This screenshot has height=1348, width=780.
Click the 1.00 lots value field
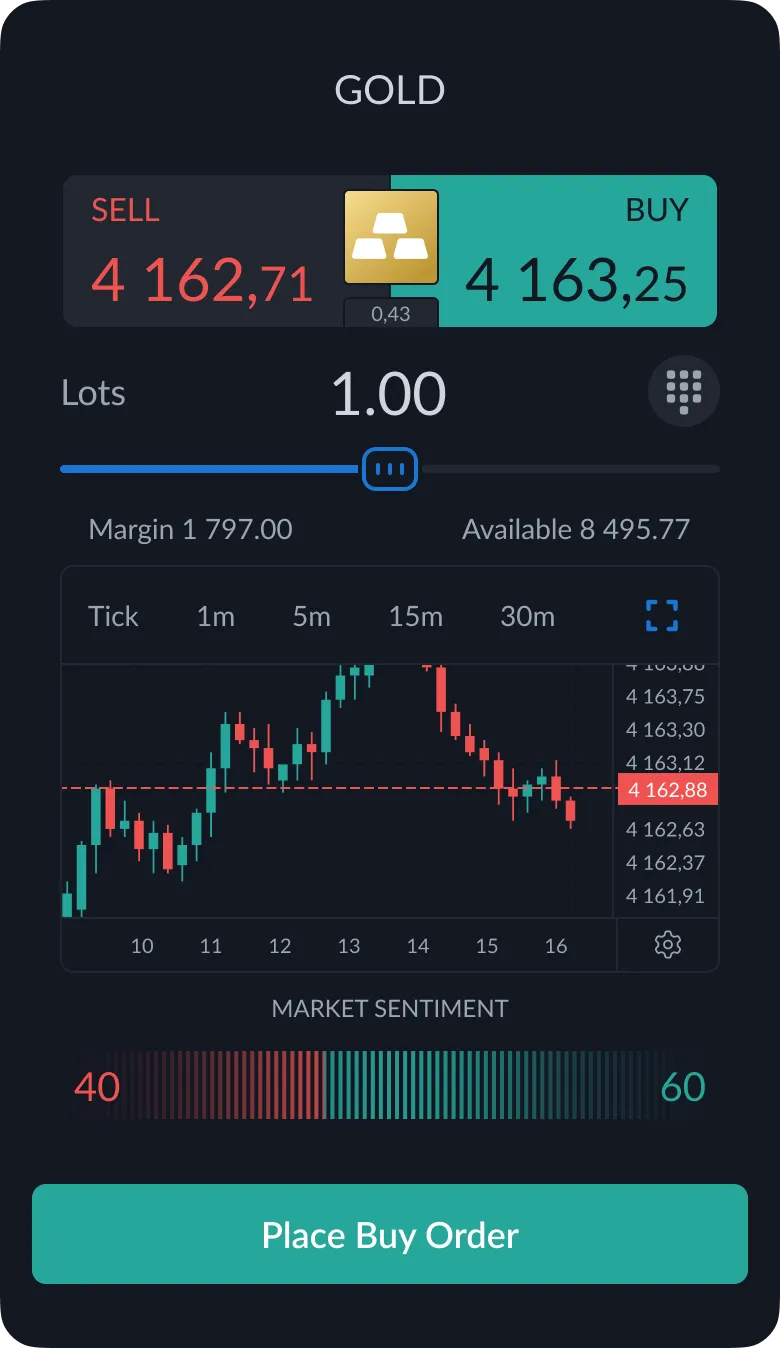click(389, 394)
